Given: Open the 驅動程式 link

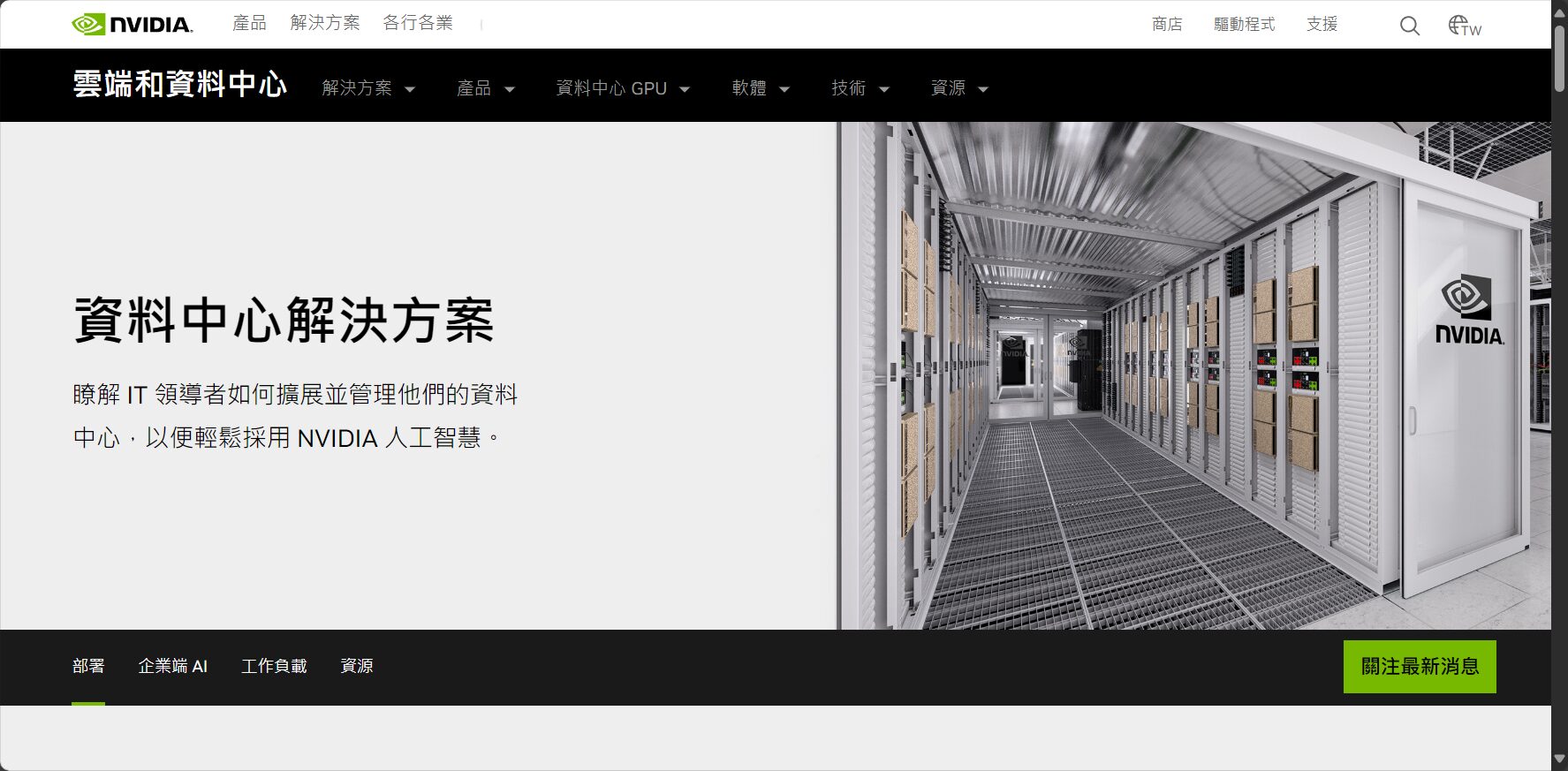Looking at the screenshot, I should click(x=1244, y=24).
